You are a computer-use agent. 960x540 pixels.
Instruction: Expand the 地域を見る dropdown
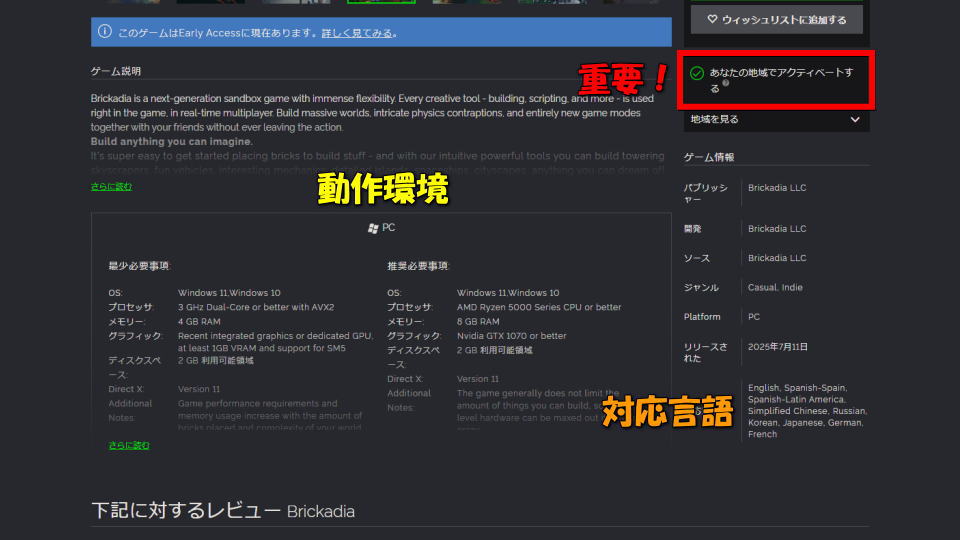tap(776, 119)
